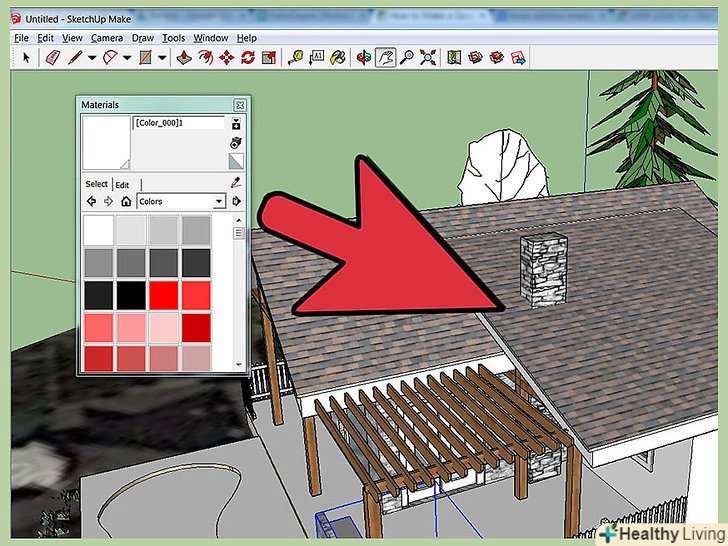
Task: Pick the pure black color swatch
Action: click(131, 295)
